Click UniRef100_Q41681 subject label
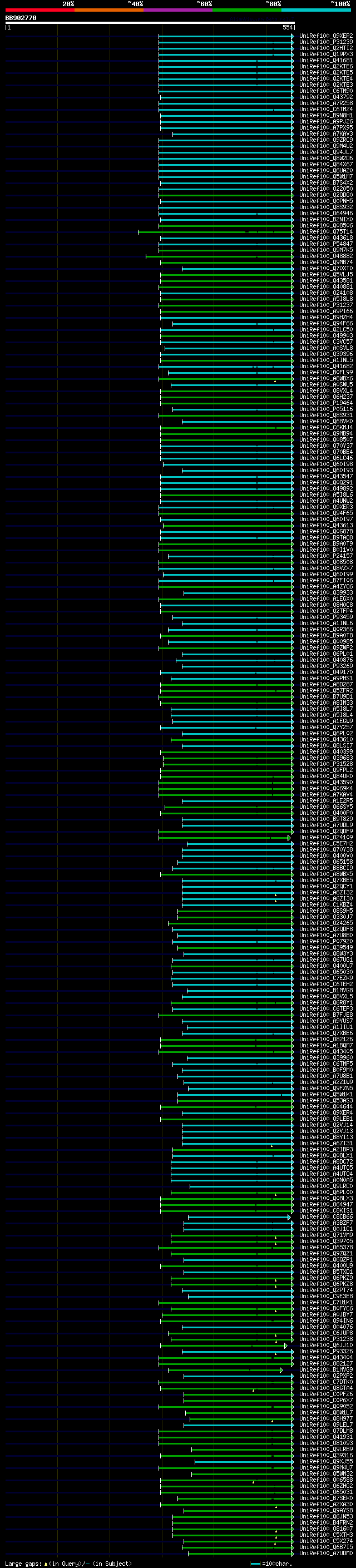This screenshot has width=356, height=1568. (x=325, y=60)
